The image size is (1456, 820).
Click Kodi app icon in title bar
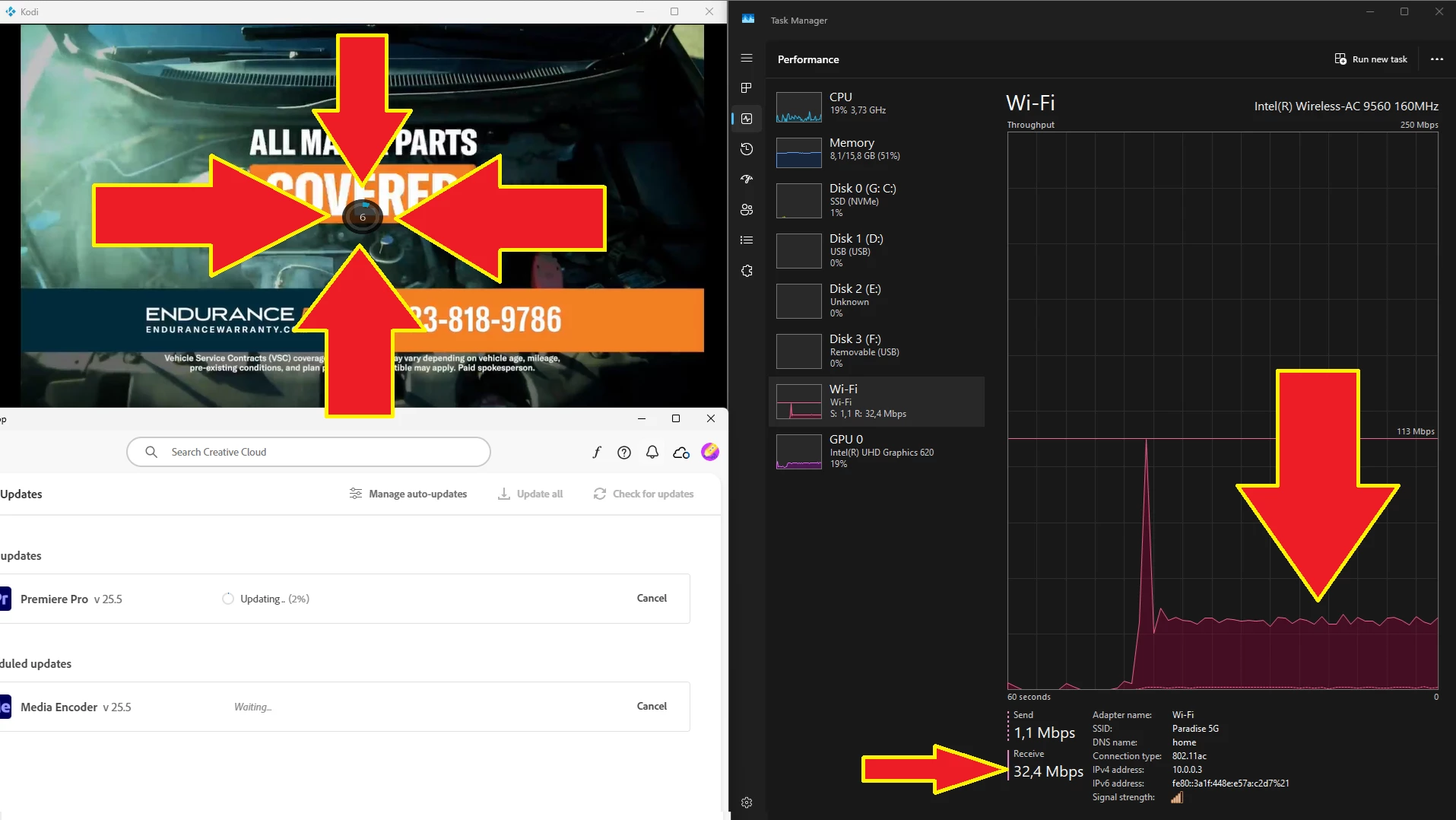[x=11, y=11]
